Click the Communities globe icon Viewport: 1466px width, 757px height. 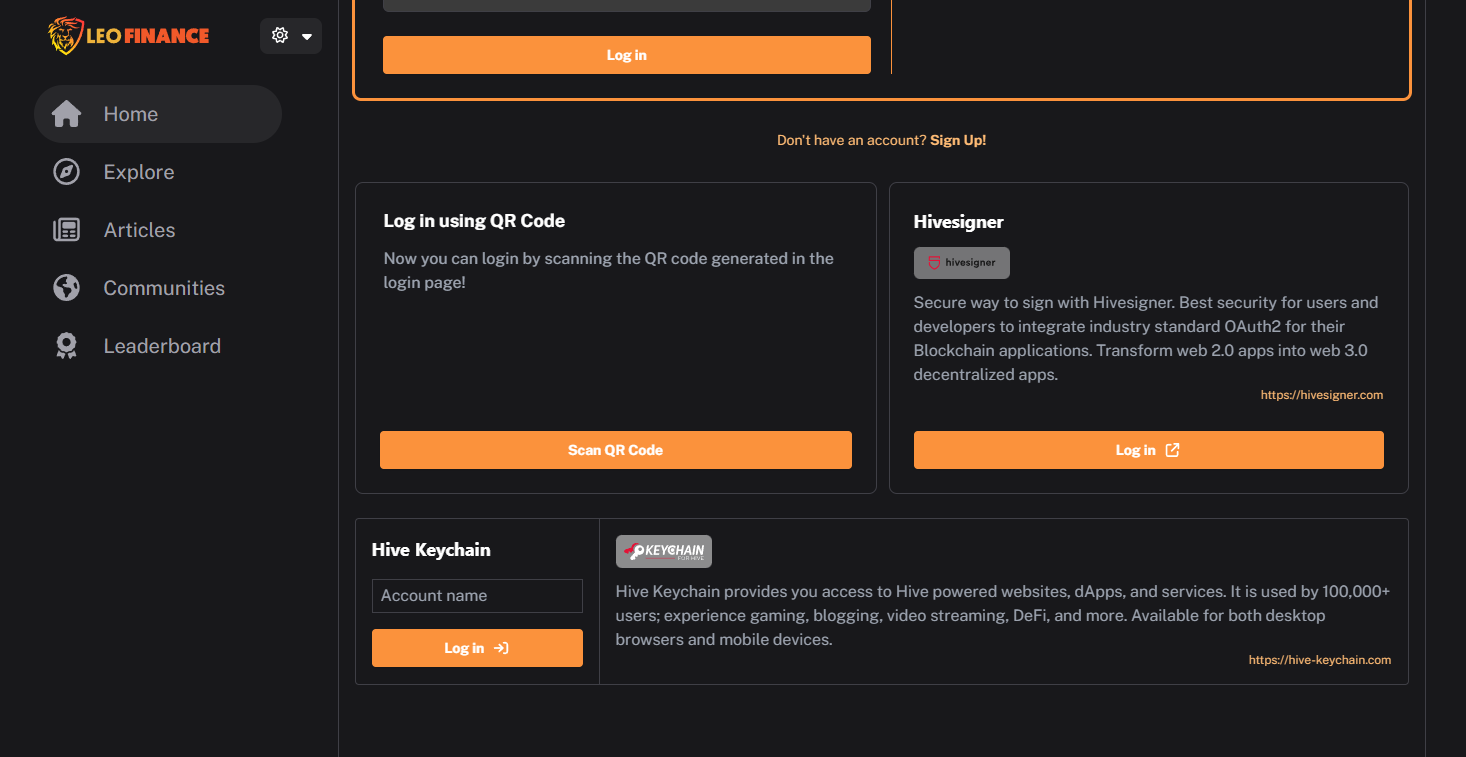click(67, 288)
